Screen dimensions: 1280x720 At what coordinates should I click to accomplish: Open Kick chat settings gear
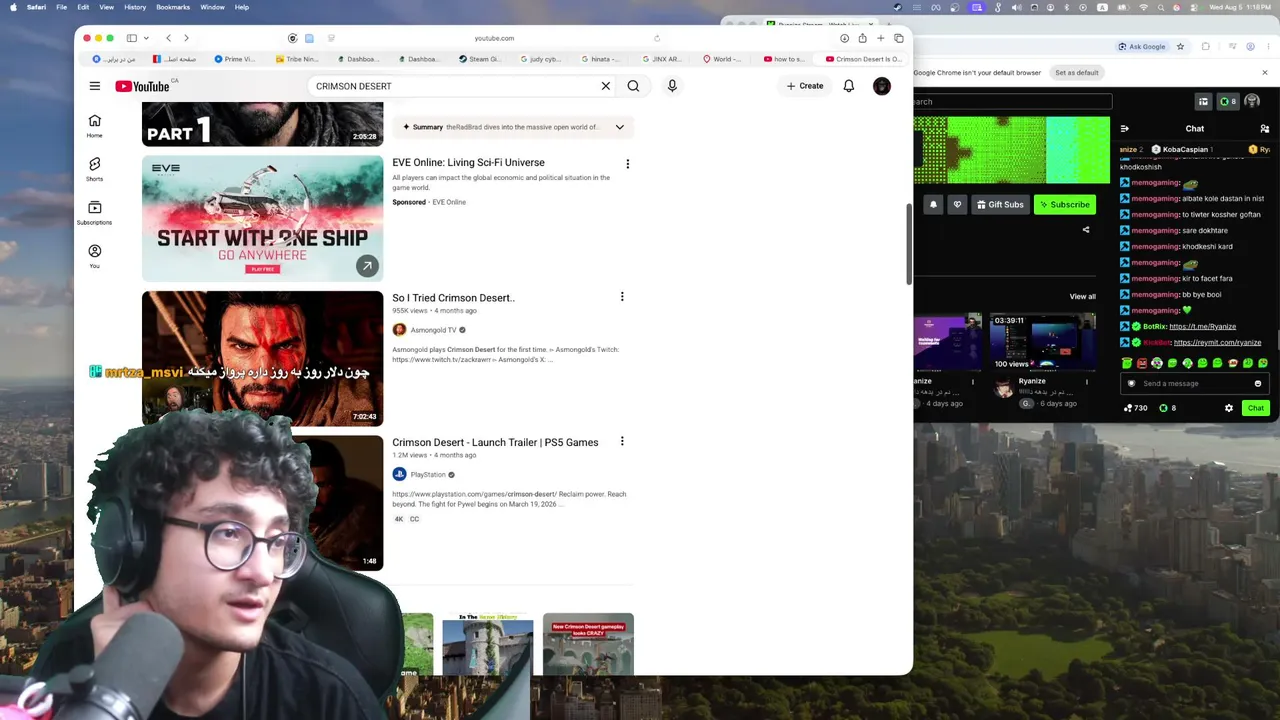[1229, 408]
